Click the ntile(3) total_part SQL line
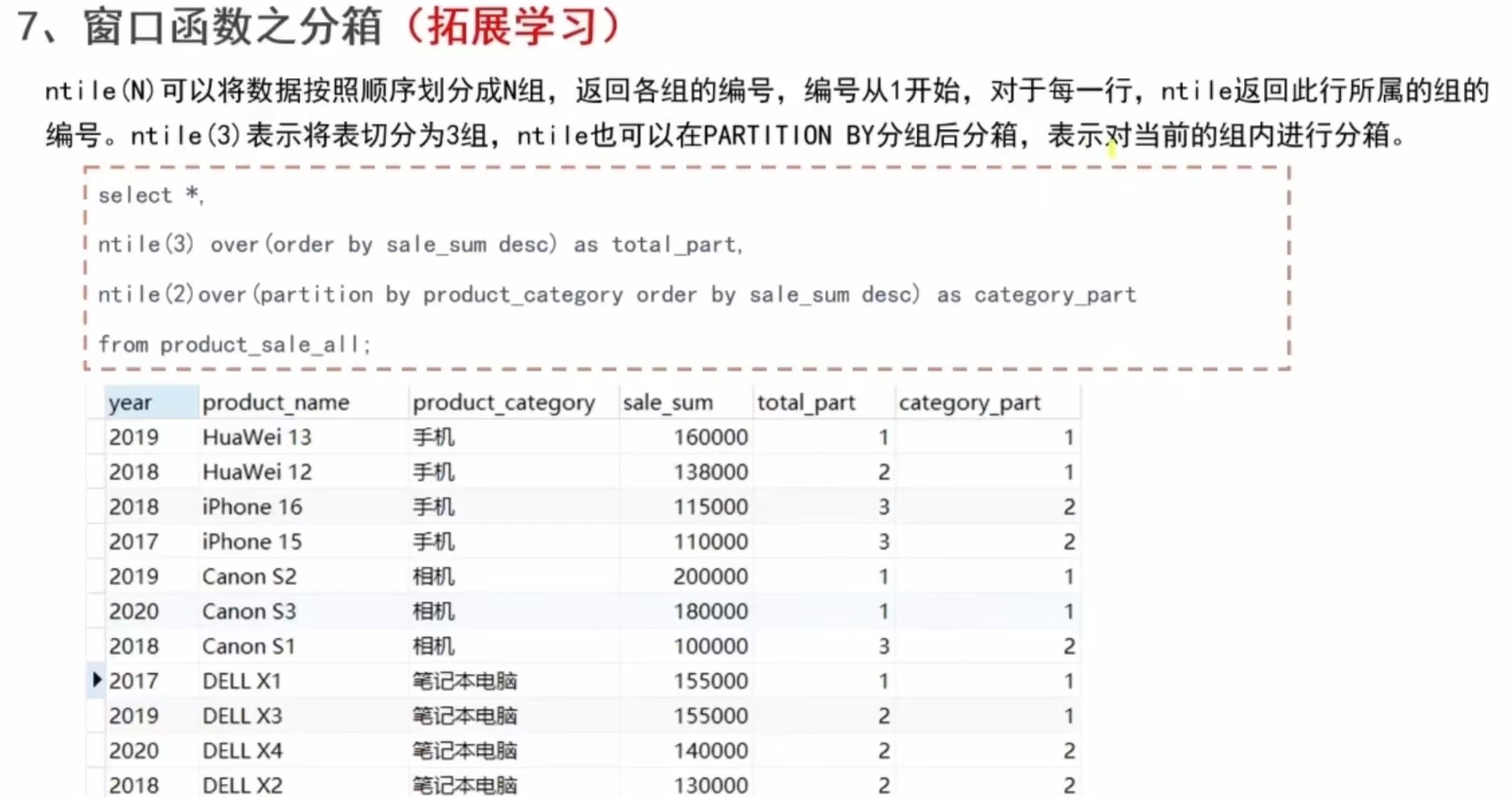Screen dimensions: 1512x797 [x=420, y=245]
